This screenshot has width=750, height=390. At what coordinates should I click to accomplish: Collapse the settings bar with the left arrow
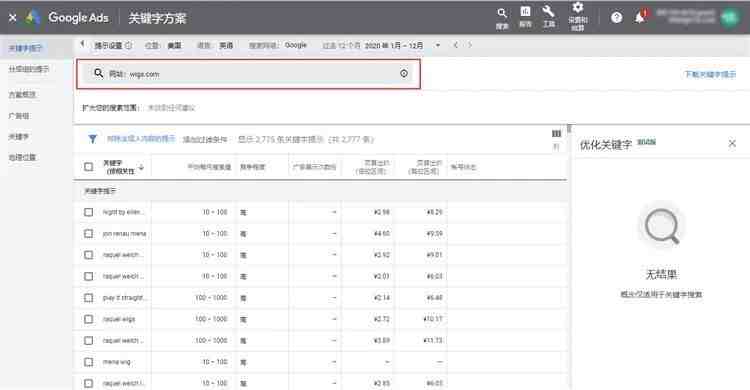click(82, 44)
